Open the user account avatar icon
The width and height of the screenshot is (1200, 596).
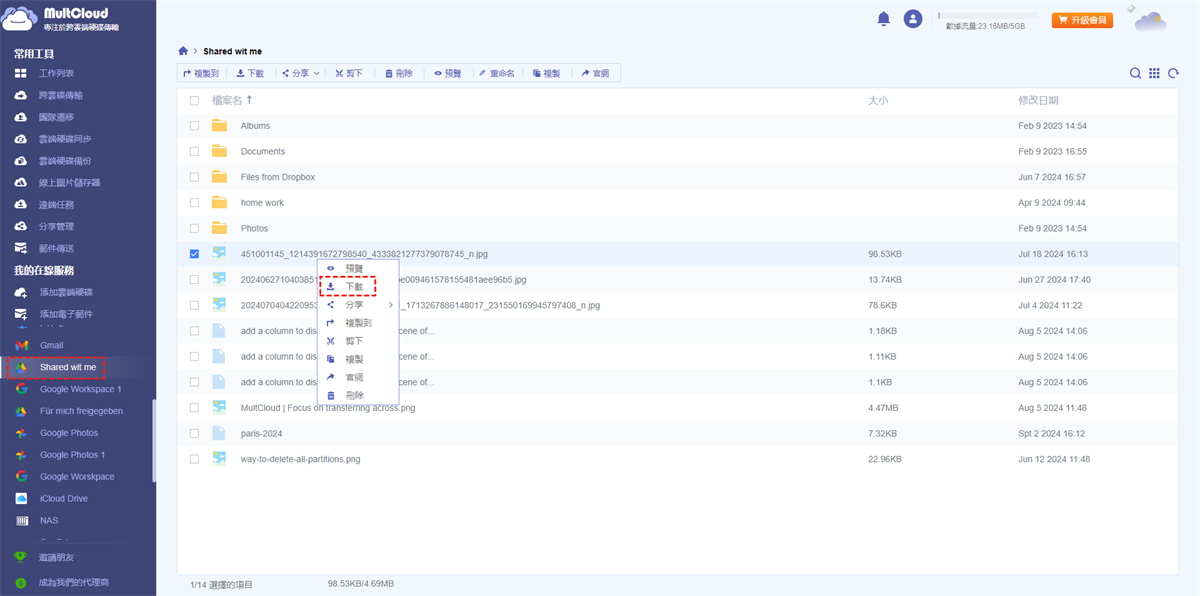(x=912, y=19)
